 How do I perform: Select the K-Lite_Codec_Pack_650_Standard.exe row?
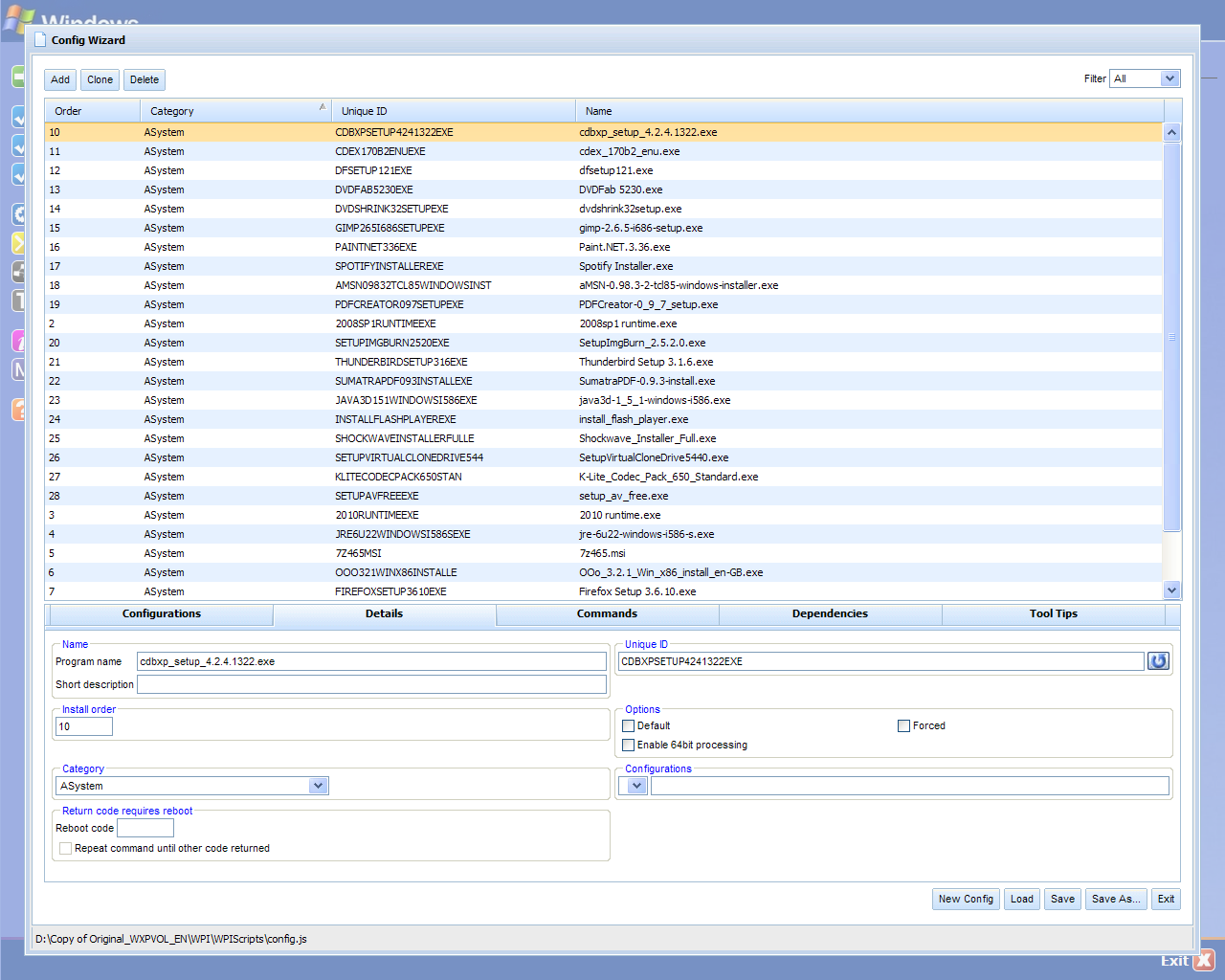pyautogui.click(x=604, y=477)
